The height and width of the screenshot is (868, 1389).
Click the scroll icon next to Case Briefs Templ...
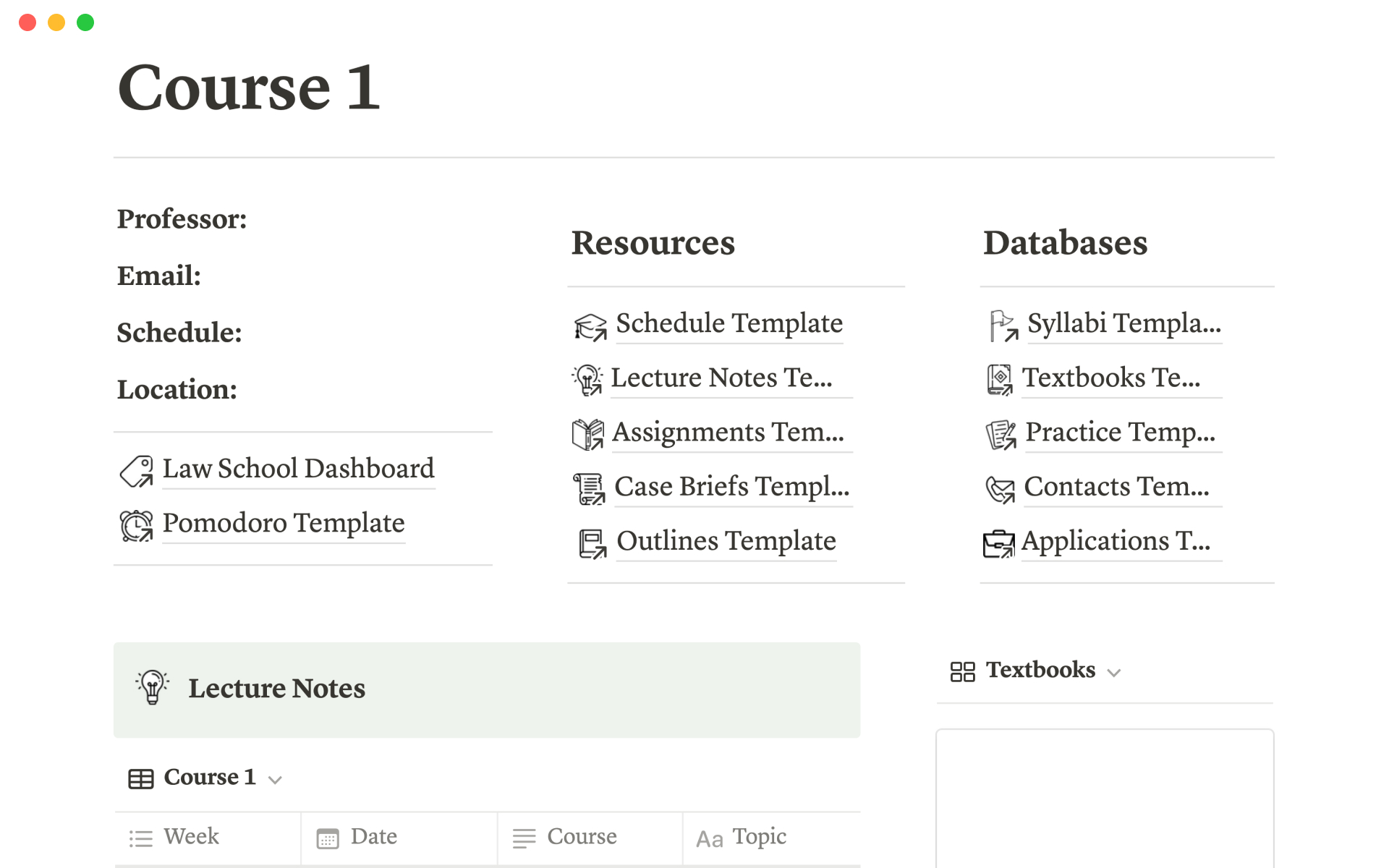(589, 488)
